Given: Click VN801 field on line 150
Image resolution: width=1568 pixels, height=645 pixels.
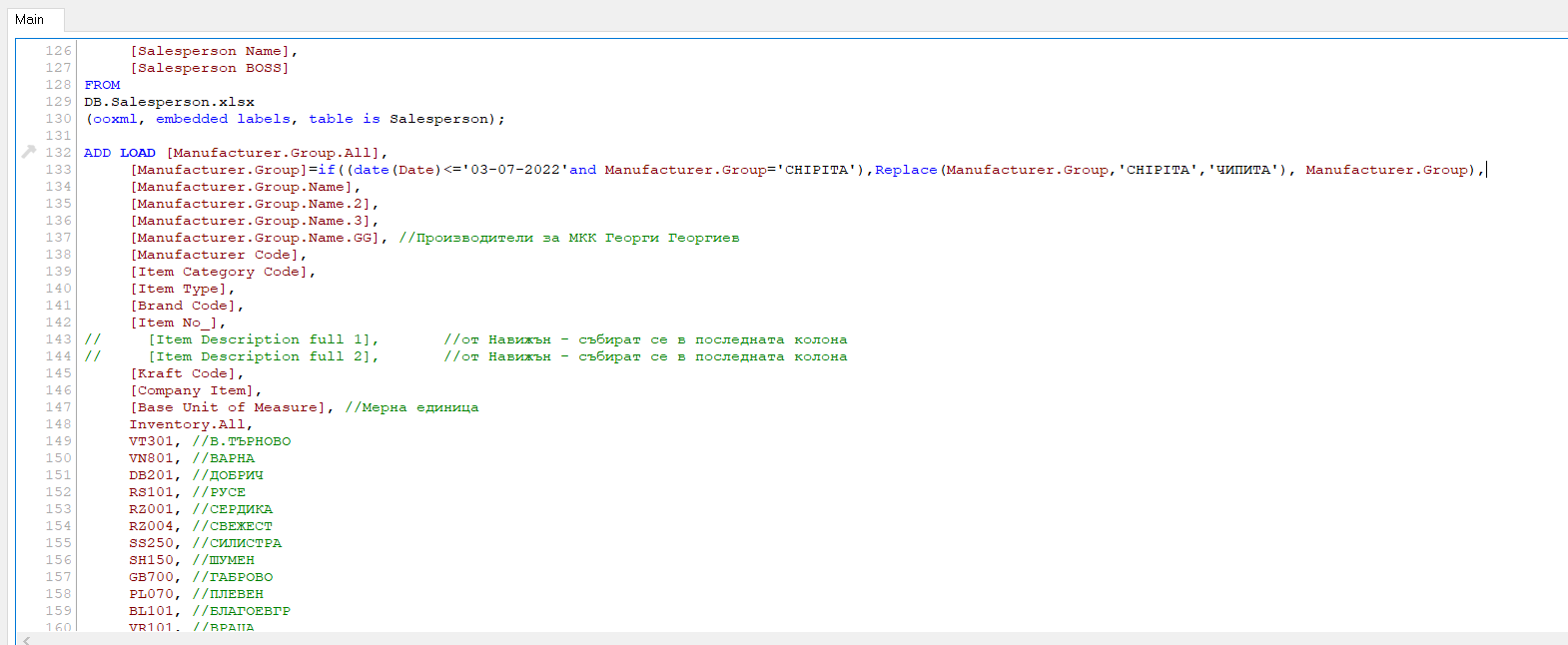Looking at the screenshot, I should click(151, 458).
